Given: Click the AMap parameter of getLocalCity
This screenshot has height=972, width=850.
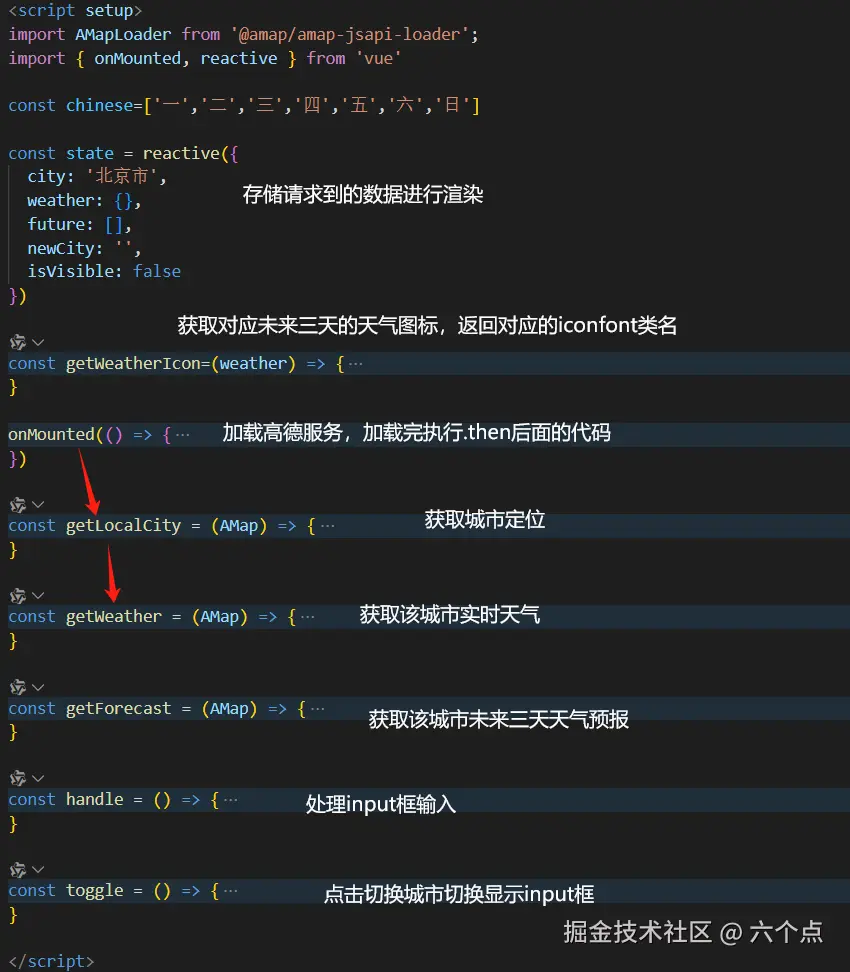Looking at the screenshot, I should [x=239, y=526].
